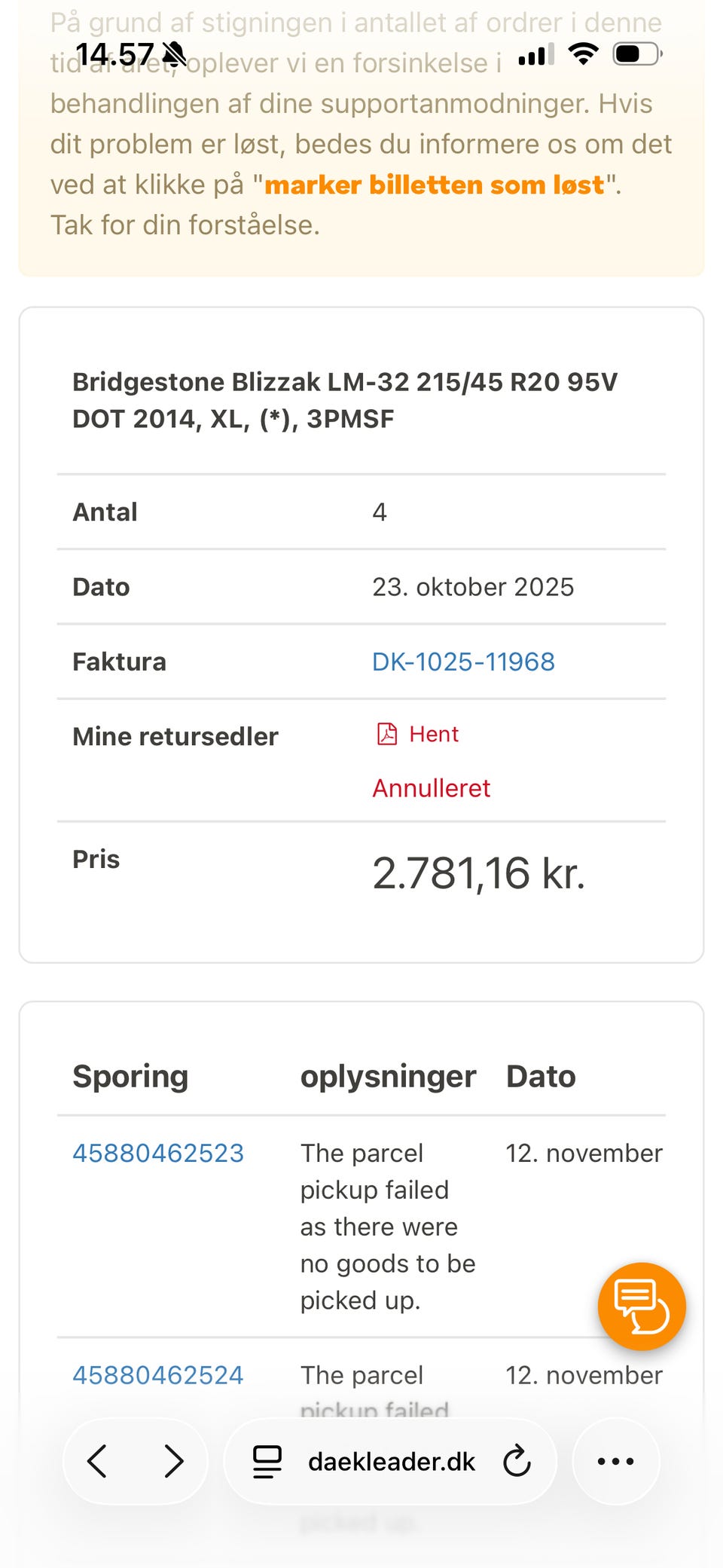This screenshot has width=723, height=1568.
Task: Tap the browser back arrow
Action: pos(98,1461)
